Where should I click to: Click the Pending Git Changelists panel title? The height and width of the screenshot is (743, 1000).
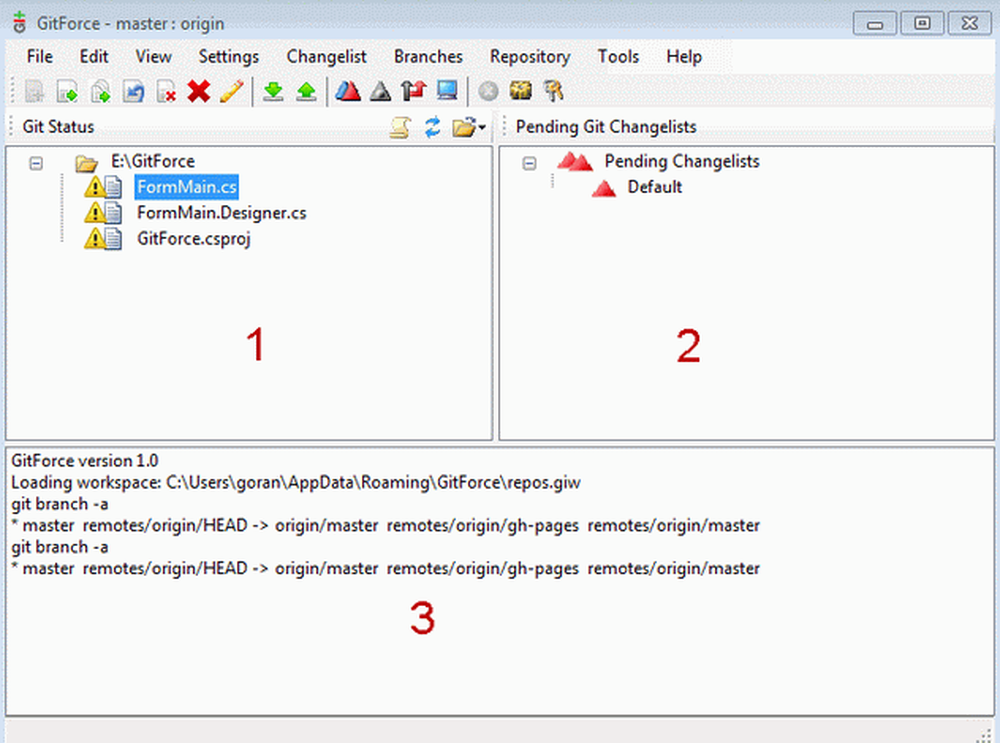coord(606,127)
